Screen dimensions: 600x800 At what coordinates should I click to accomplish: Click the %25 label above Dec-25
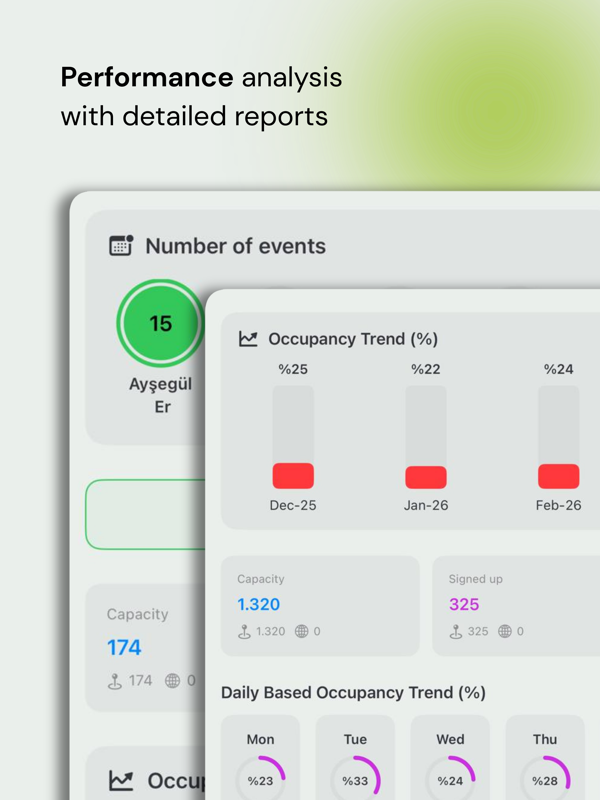(293, 369)
